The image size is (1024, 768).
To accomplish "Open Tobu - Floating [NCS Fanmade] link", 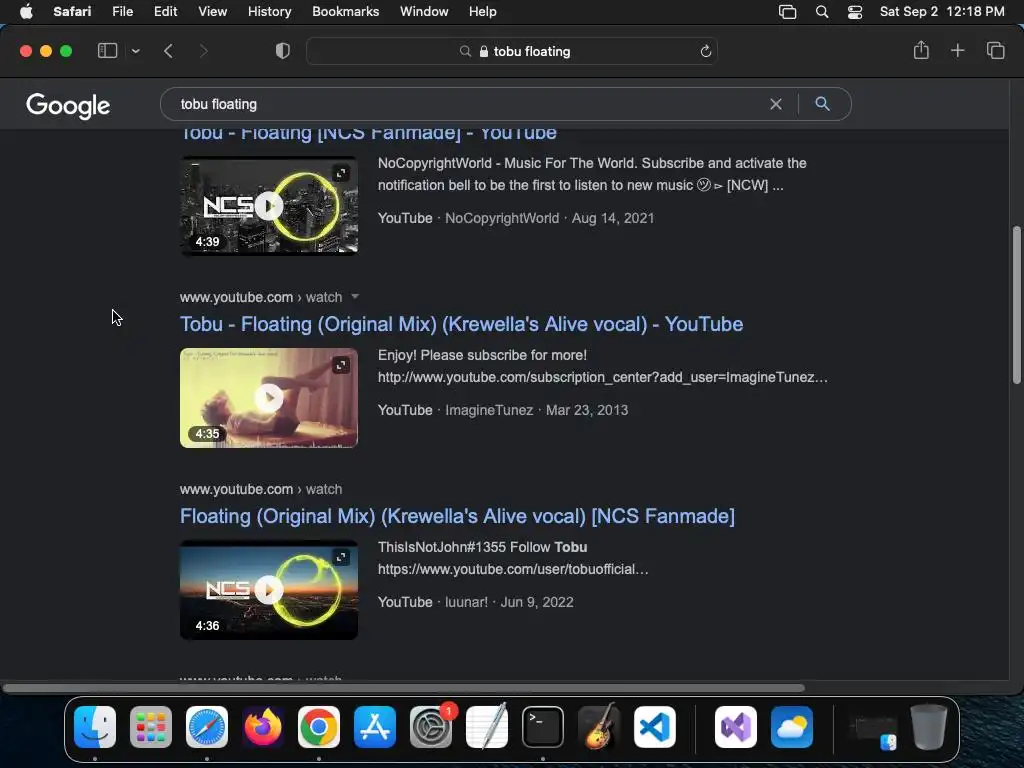I will click(x=368, y=133).
